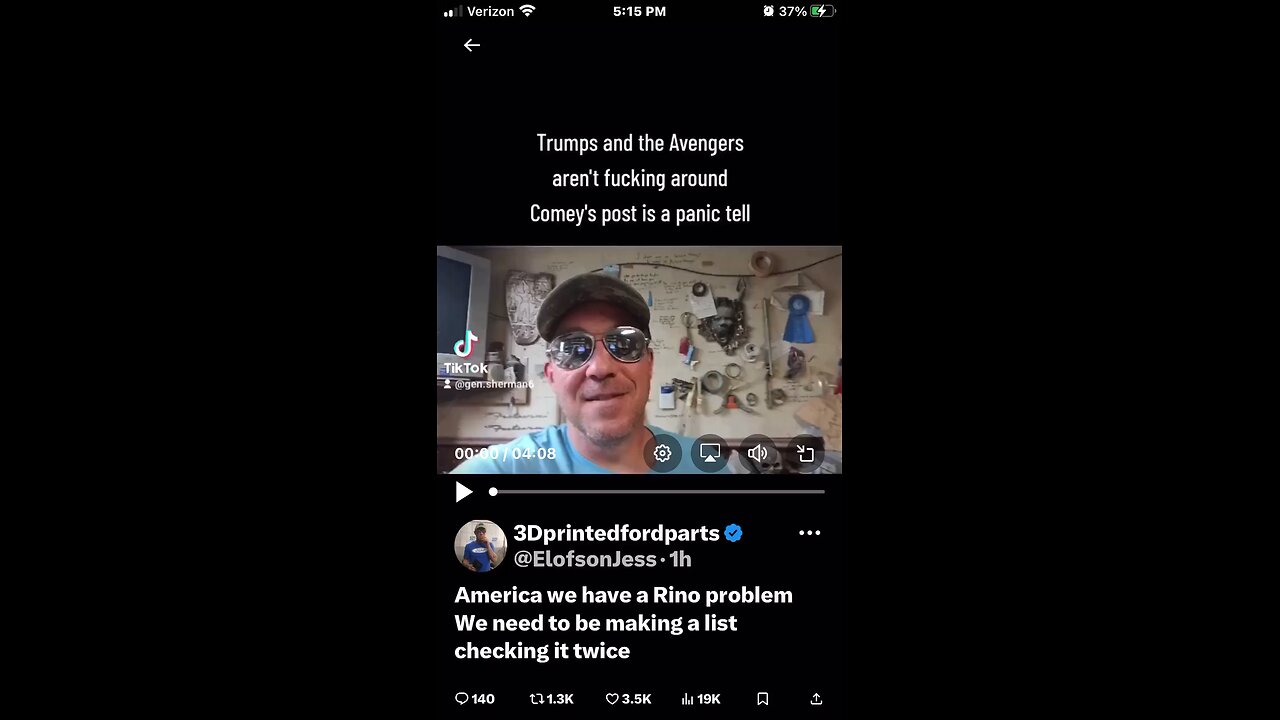The width and height of the screenshot is (1280, 720).
Task: Tap the blue verified badge
Action: (734, 533)
